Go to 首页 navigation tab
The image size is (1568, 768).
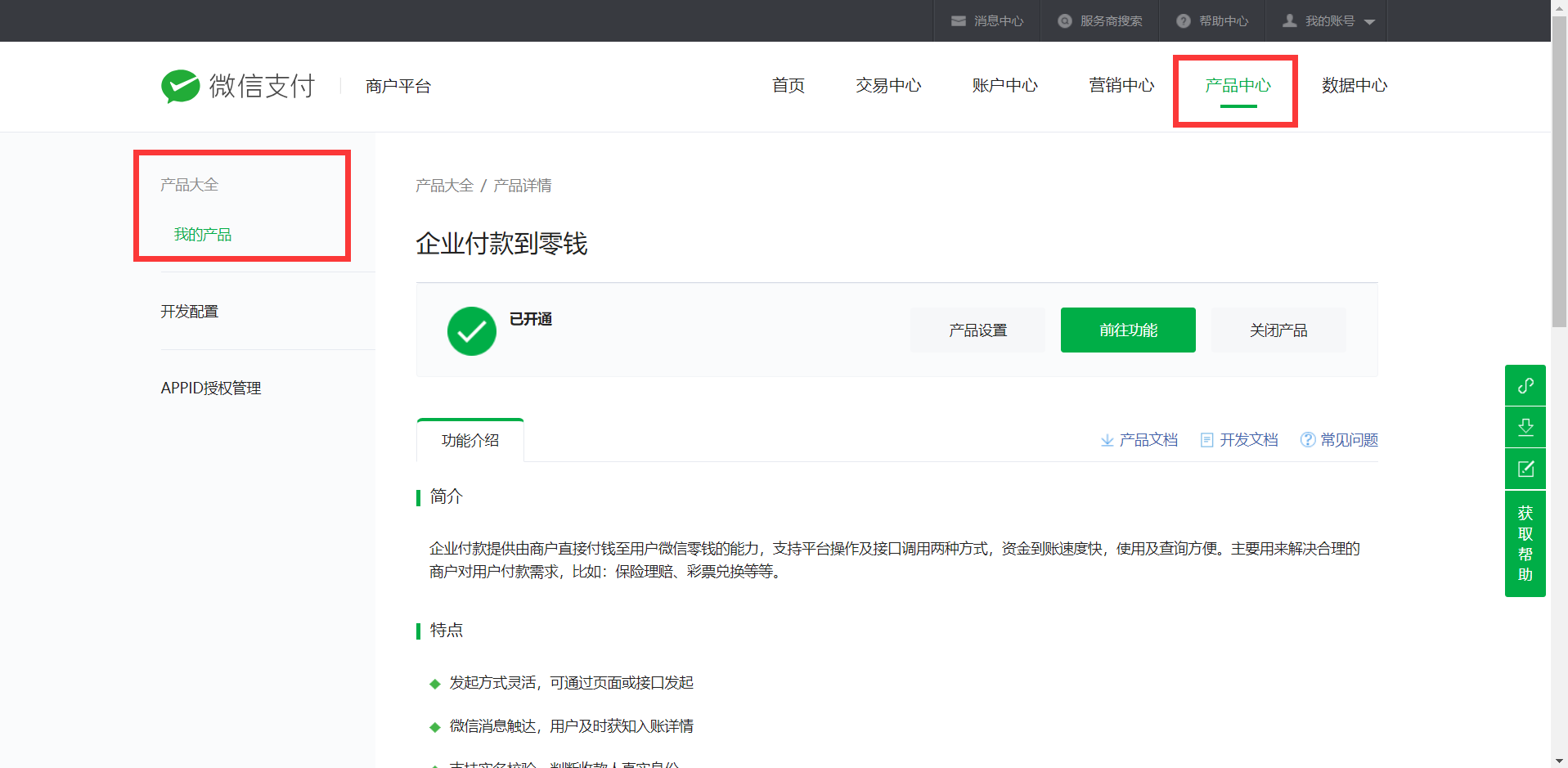pyautogui.click(x=788, y=86)
